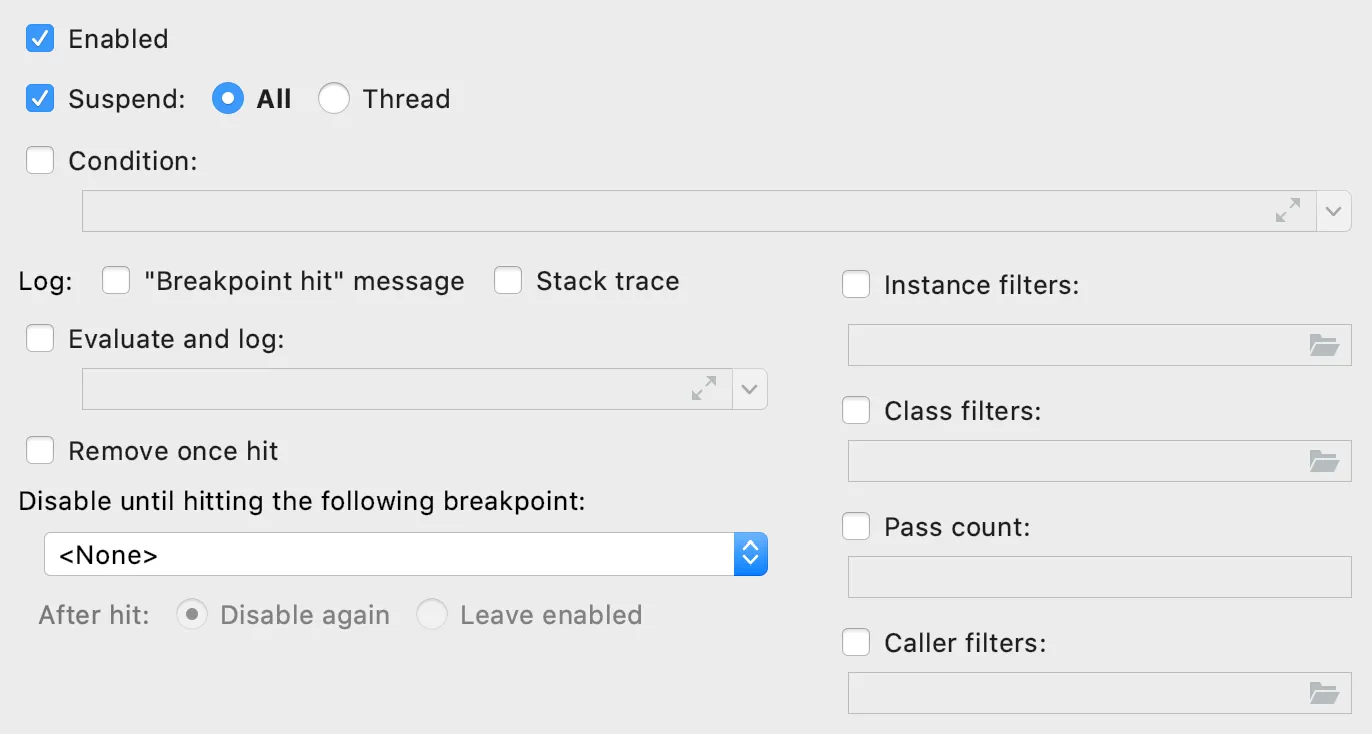Enable the Pass count checkbox

pos(856,527)
